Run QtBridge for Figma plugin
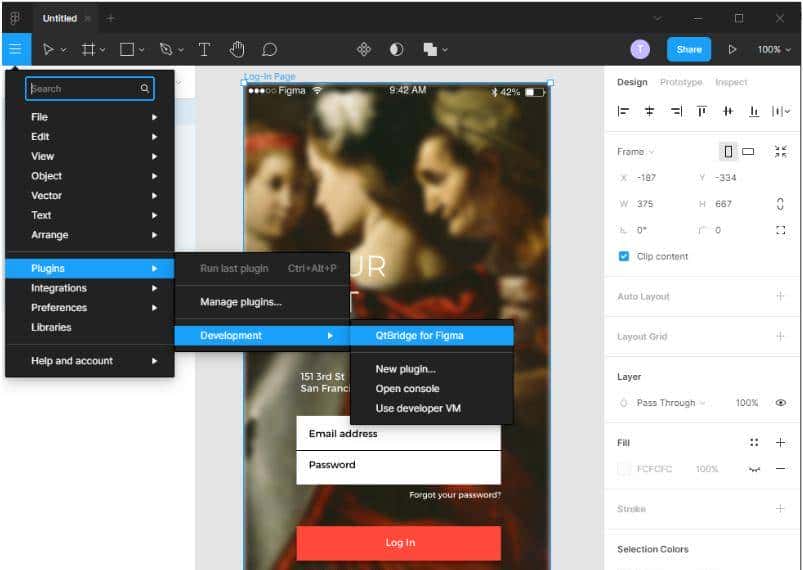Viewport: 803px width, 570px height. click(432, 335)
